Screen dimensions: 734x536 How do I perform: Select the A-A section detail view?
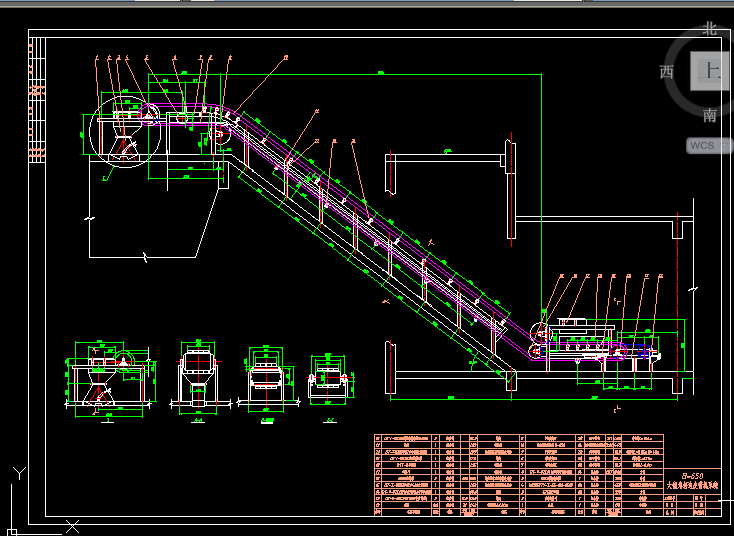tap(199, 381)
